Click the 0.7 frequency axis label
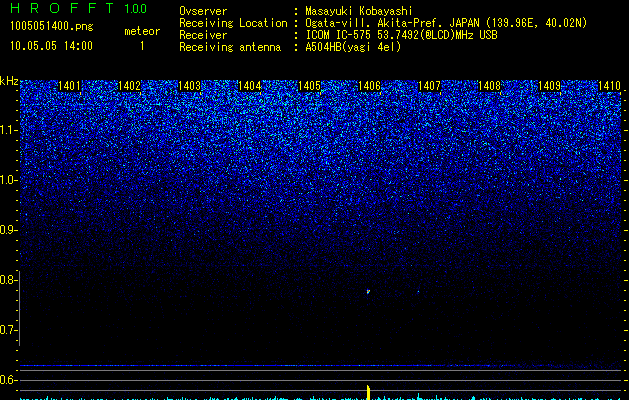Screen dimensions: 629x400 pos(8,330)
